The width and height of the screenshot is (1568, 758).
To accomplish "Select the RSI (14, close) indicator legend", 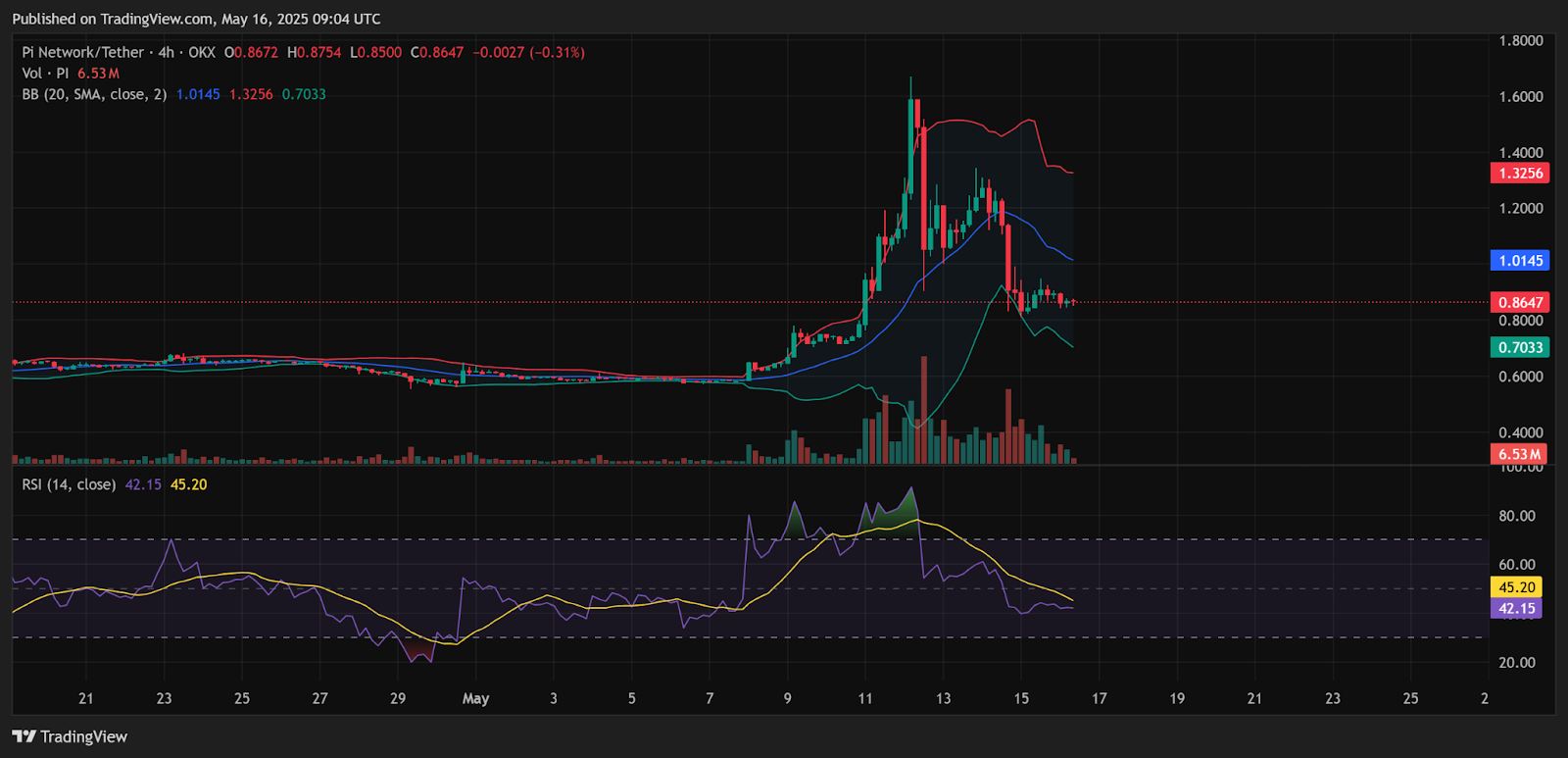I will tap(69, 484).
